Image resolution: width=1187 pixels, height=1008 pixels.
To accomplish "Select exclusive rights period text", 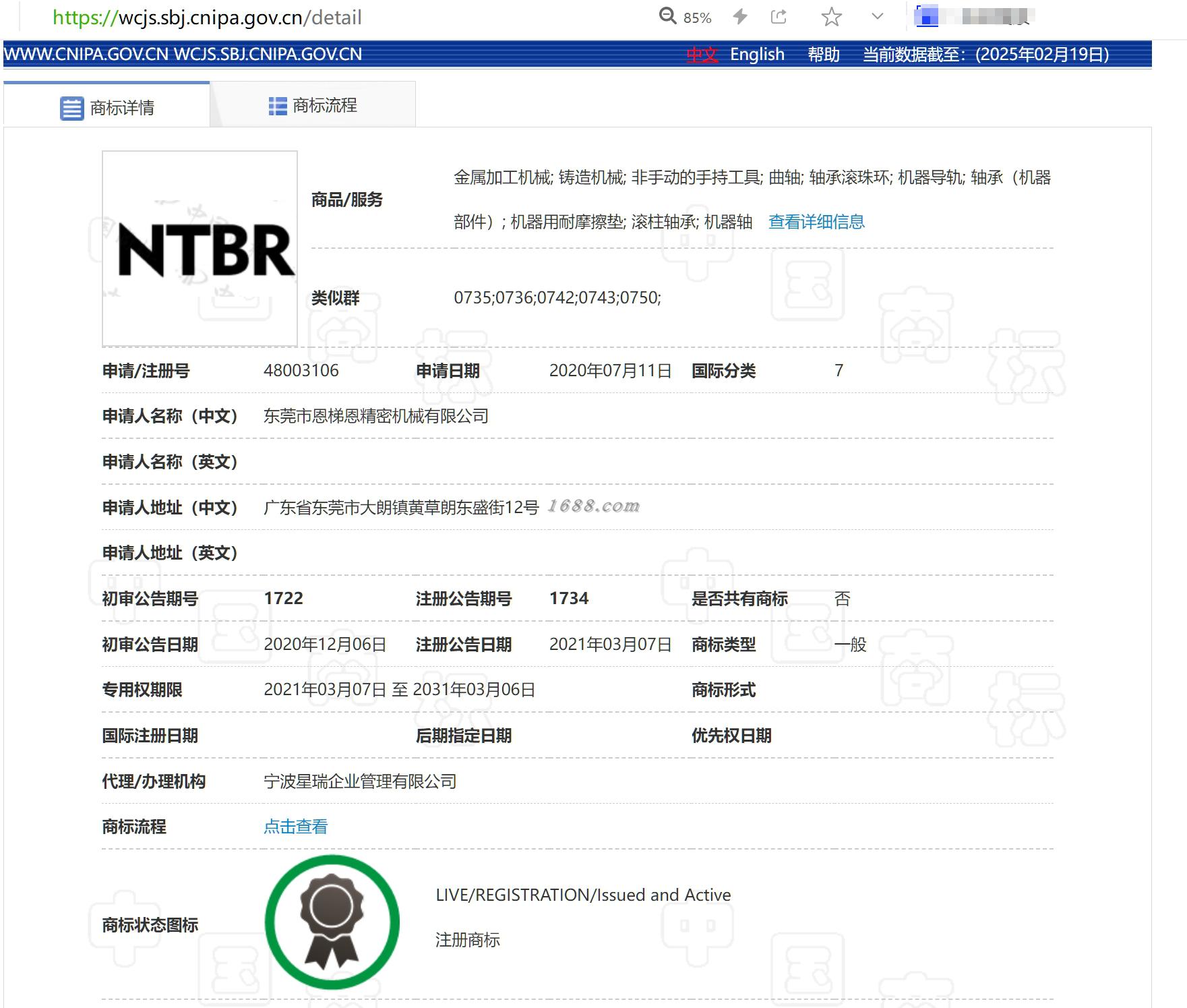I will pyautogui.click(x=399, y=690).
